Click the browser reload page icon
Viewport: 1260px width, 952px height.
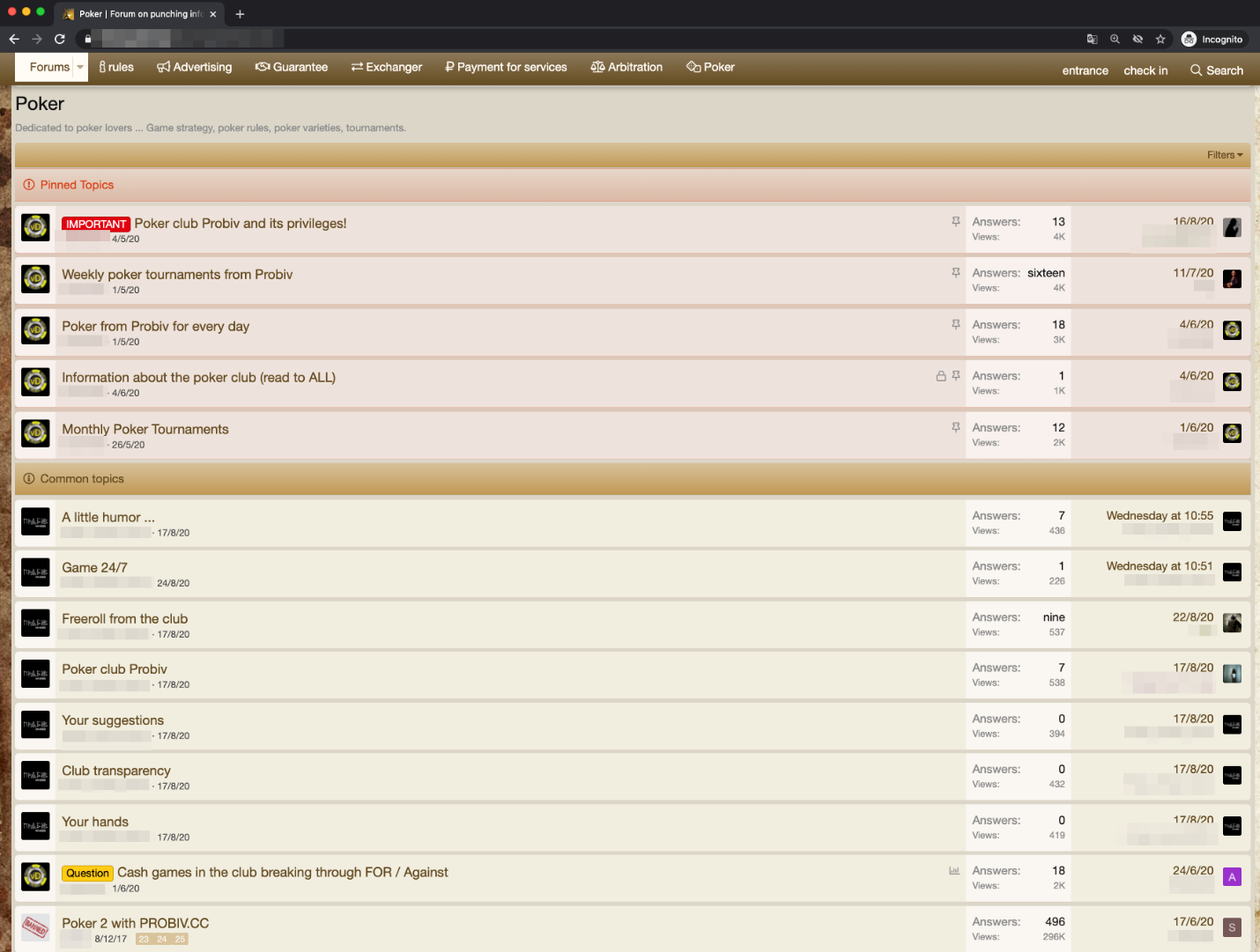pos(60,39)
